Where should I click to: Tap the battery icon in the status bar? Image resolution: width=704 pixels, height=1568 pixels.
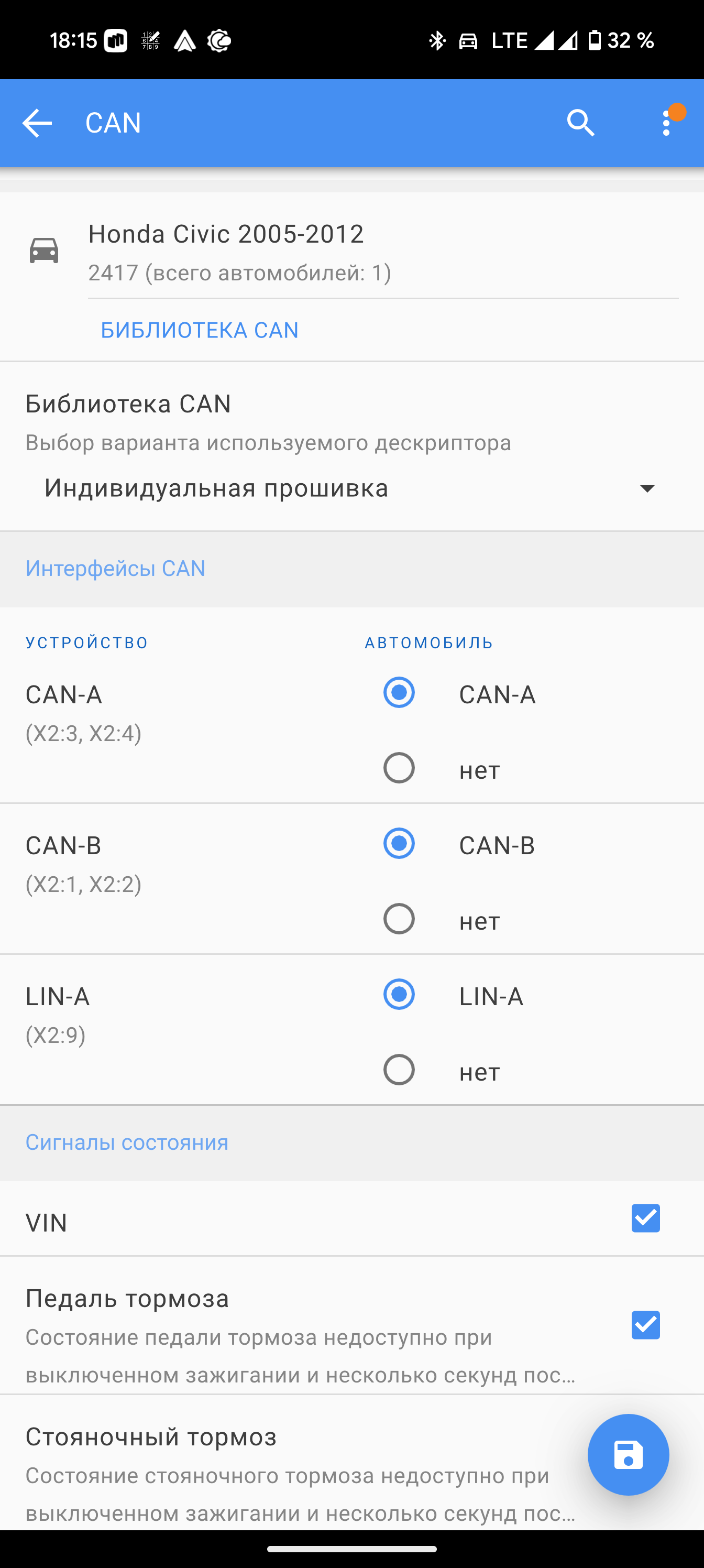tap(595, 40)
